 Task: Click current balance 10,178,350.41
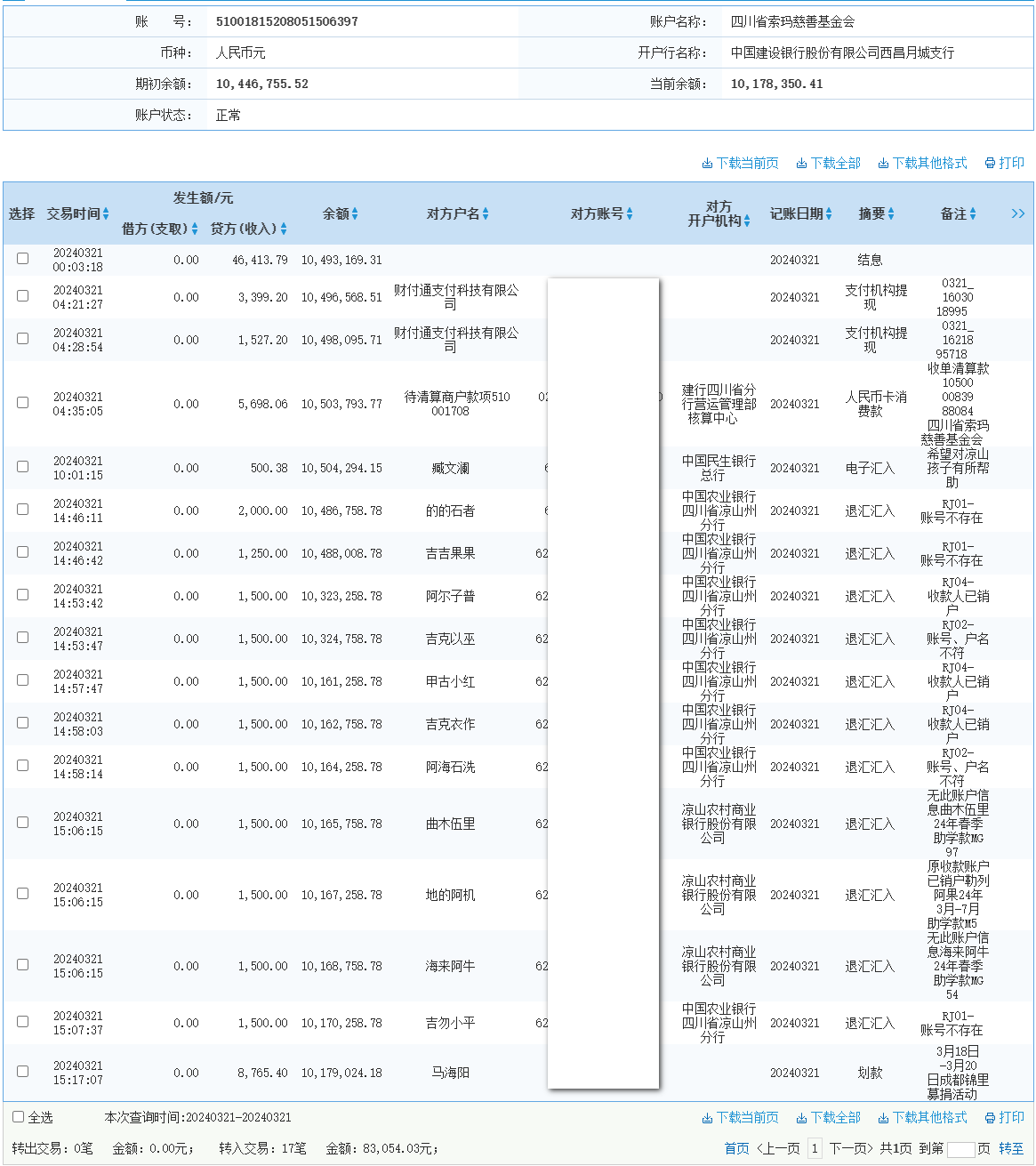click(777, 84)
